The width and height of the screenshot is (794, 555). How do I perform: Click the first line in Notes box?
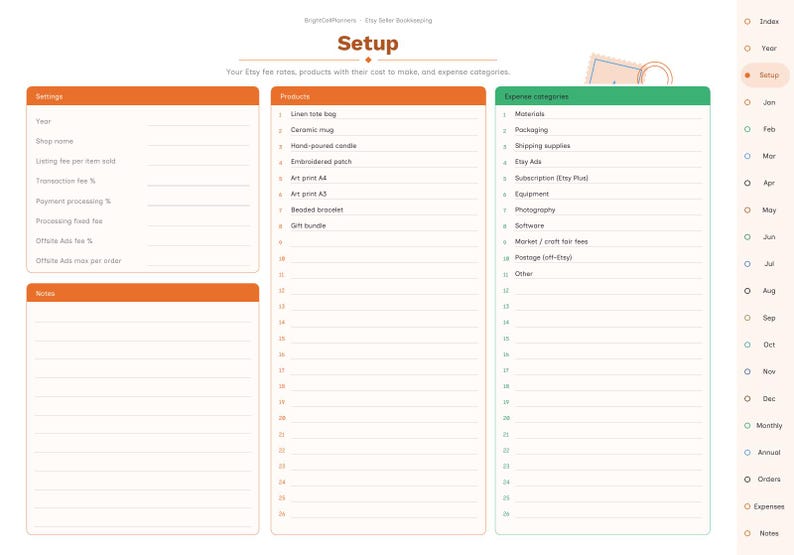[143, 316]
